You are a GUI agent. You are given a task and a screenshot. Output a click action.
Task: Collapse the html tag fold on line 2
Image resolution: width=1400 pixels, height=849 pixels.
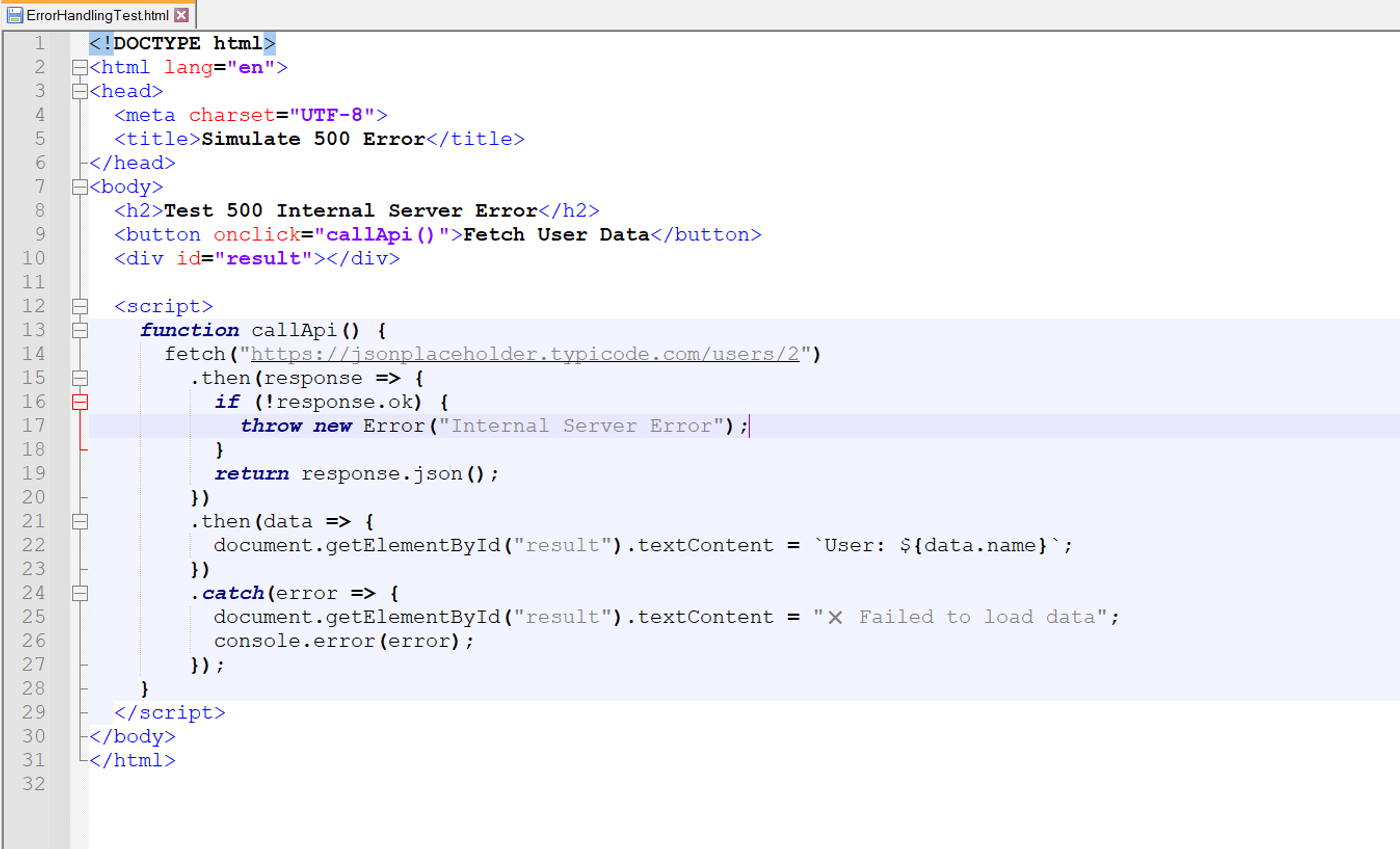pyautogui.click(x=80, y=68)
